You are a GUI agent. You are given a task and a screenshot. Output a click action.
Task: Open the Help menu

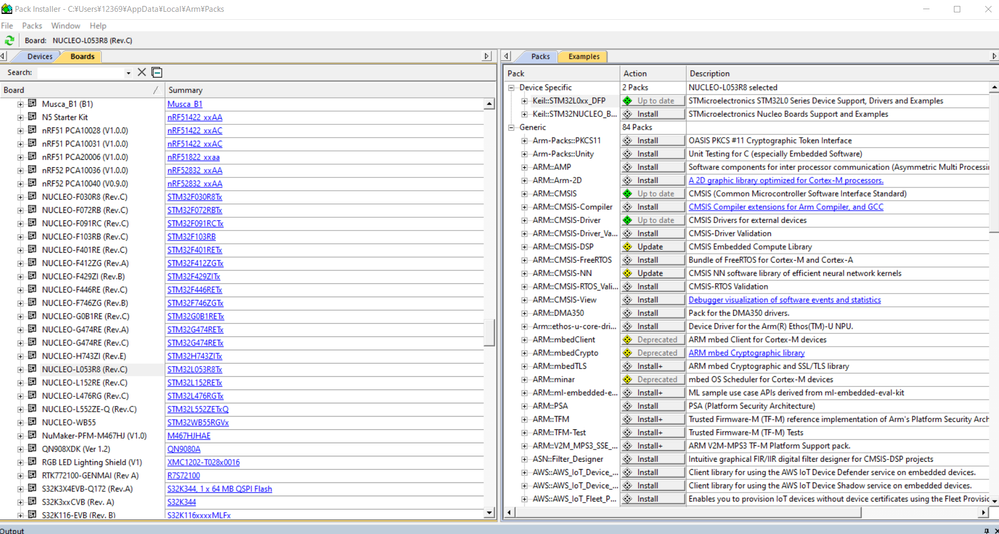coord(98,26)
